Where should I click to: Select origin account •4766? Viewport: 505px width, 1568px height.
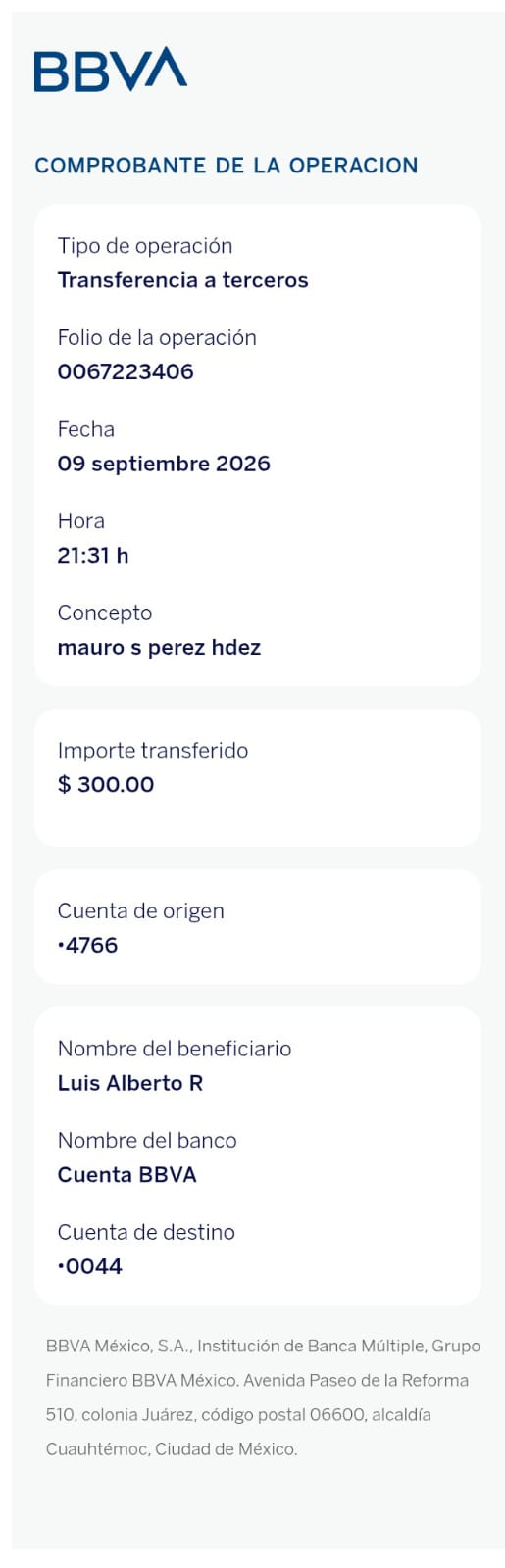(x=87, y=946)
